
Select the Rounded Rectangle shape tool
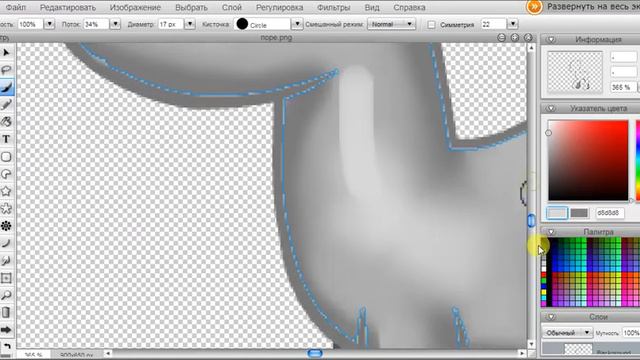(x=6, y=157)
